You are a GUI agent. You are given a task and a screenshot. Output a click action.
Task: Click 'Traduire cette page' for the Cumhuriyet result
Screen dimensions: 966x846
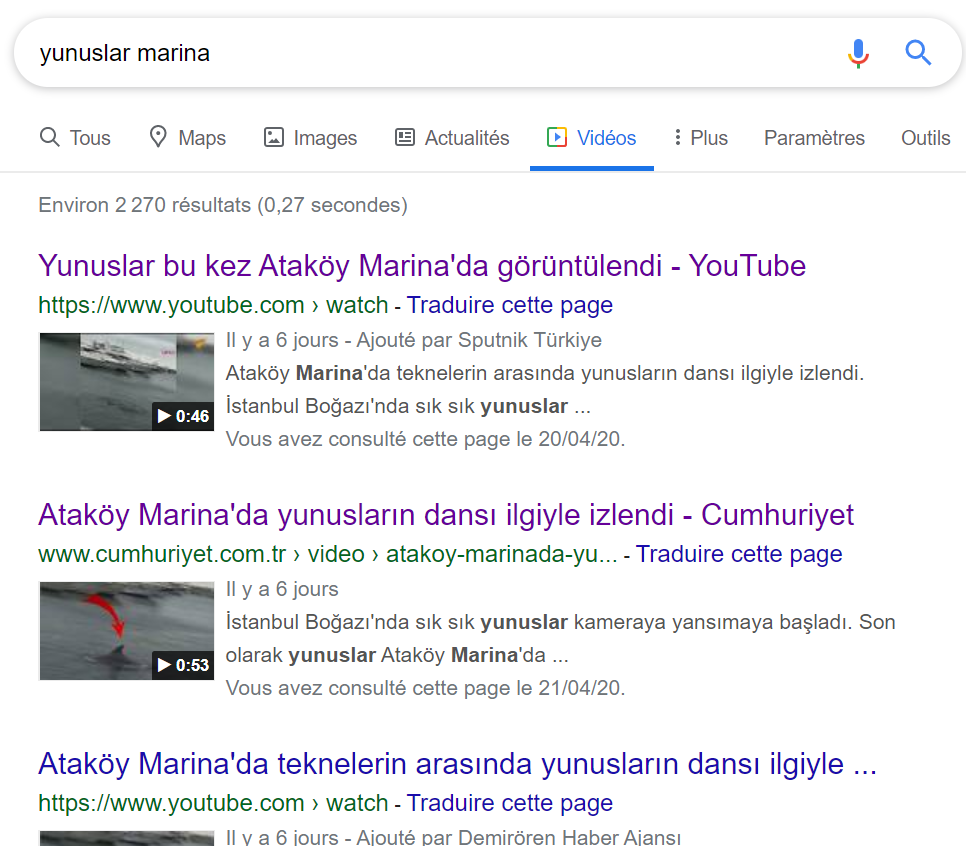pos(739,554)
